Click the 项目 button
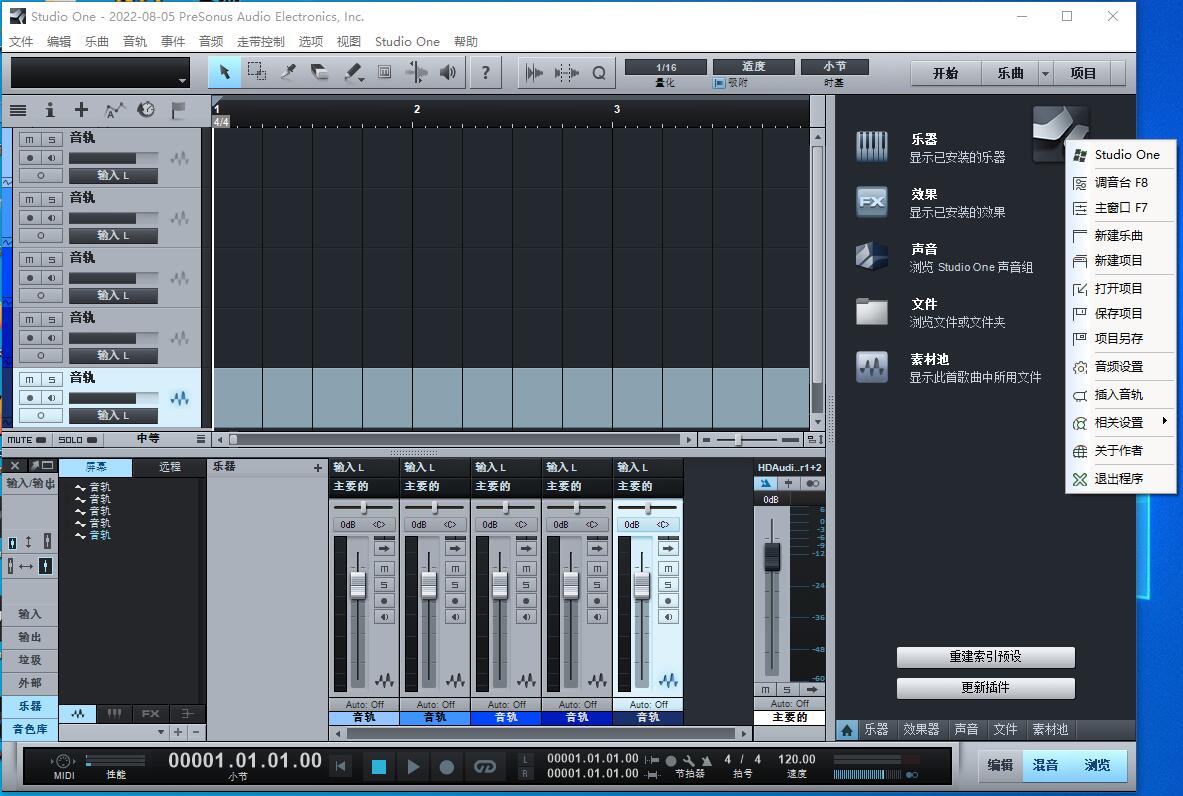This screenshot has width=1183, height=796. 1083,73
